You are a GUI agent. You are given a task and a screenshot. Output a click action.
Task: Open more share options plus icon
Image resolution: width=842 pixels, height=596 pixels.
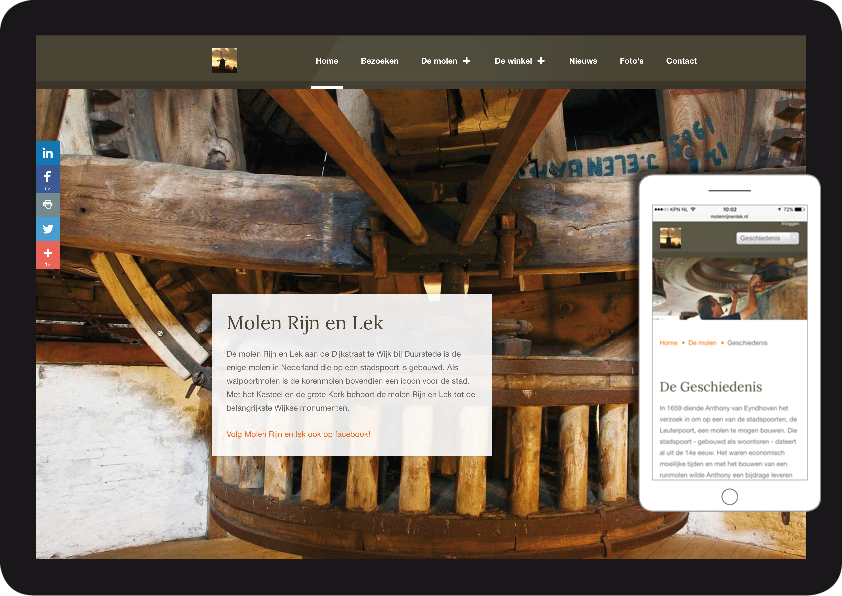click(x=48, y=255)
